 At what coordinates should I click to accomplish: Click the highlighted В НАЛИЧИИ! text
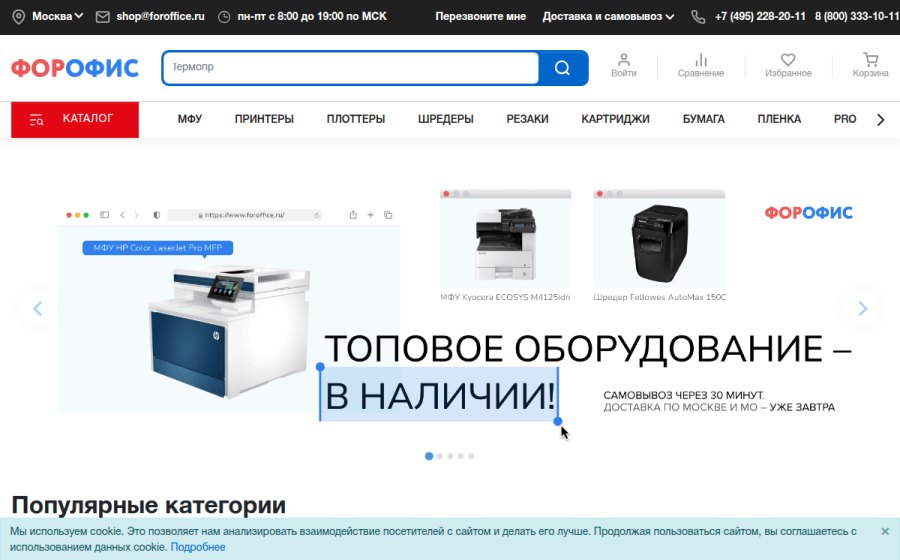pyautogui.click(x=440, y=396)
